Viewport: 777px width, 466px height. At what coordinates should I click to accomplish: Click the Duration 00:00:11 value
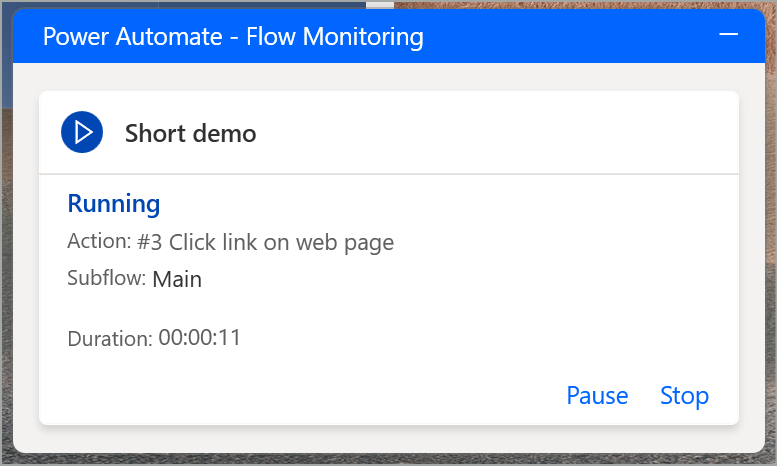pos(200,338)
